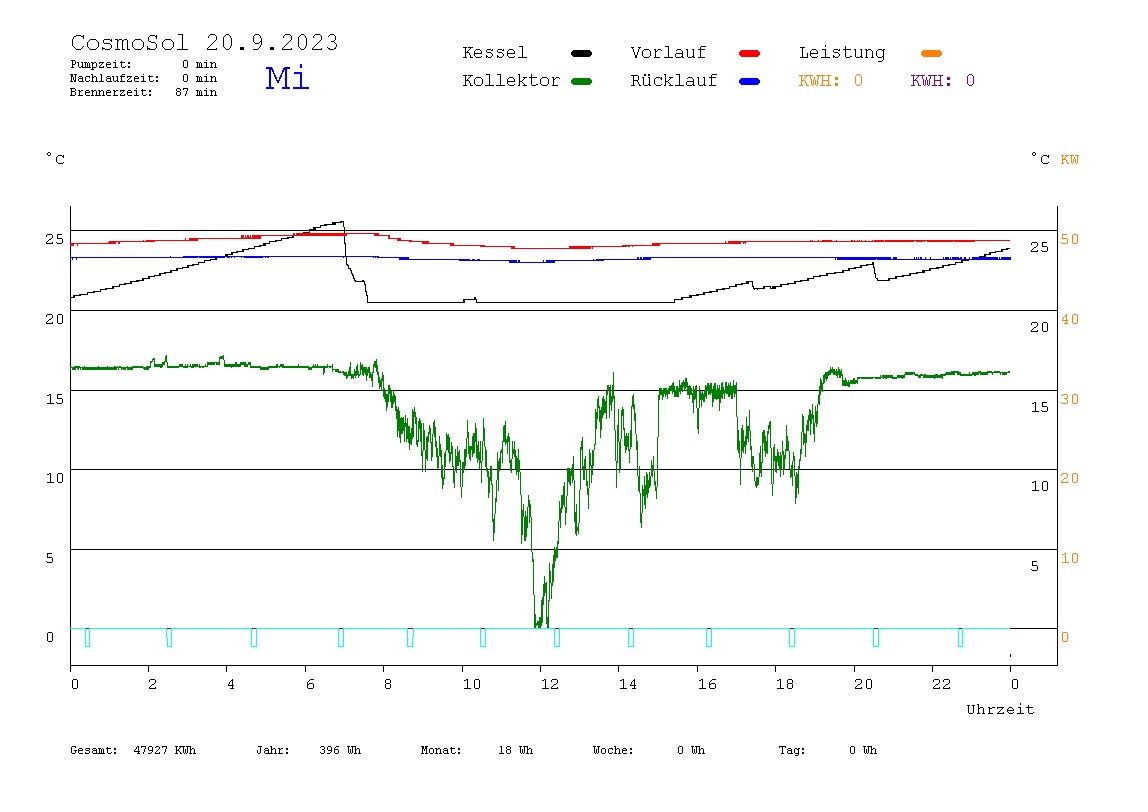Select the left-side "°C" axis unit
The height and width of the screenshot is (812, 1148).
(x=55, y=159)
